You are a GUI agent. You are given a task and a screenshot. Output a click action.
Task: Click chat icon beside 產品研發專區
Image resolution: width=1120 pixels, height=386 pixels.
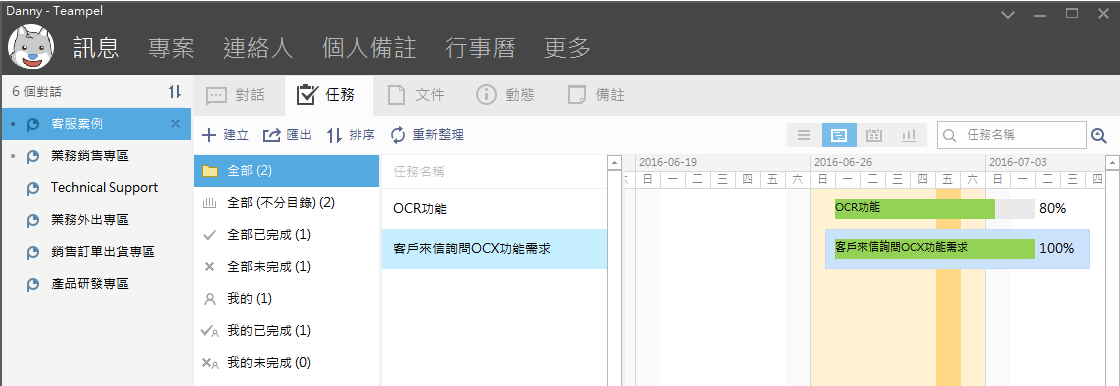pyautogui.click(x=32, y=285)
